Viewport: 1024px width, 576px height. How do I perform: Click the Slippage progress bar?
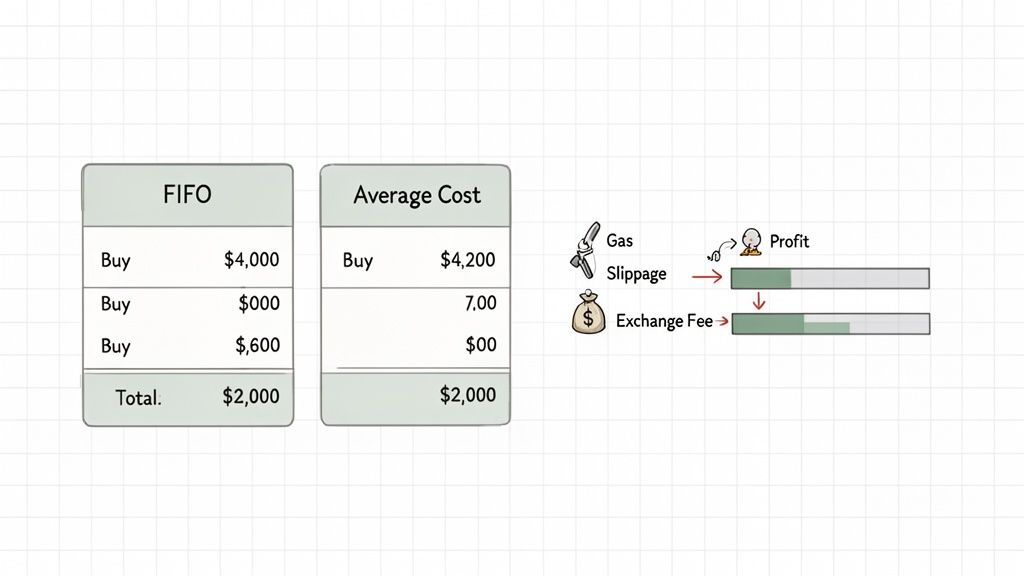pyautogui.click(x=830, y=278)
